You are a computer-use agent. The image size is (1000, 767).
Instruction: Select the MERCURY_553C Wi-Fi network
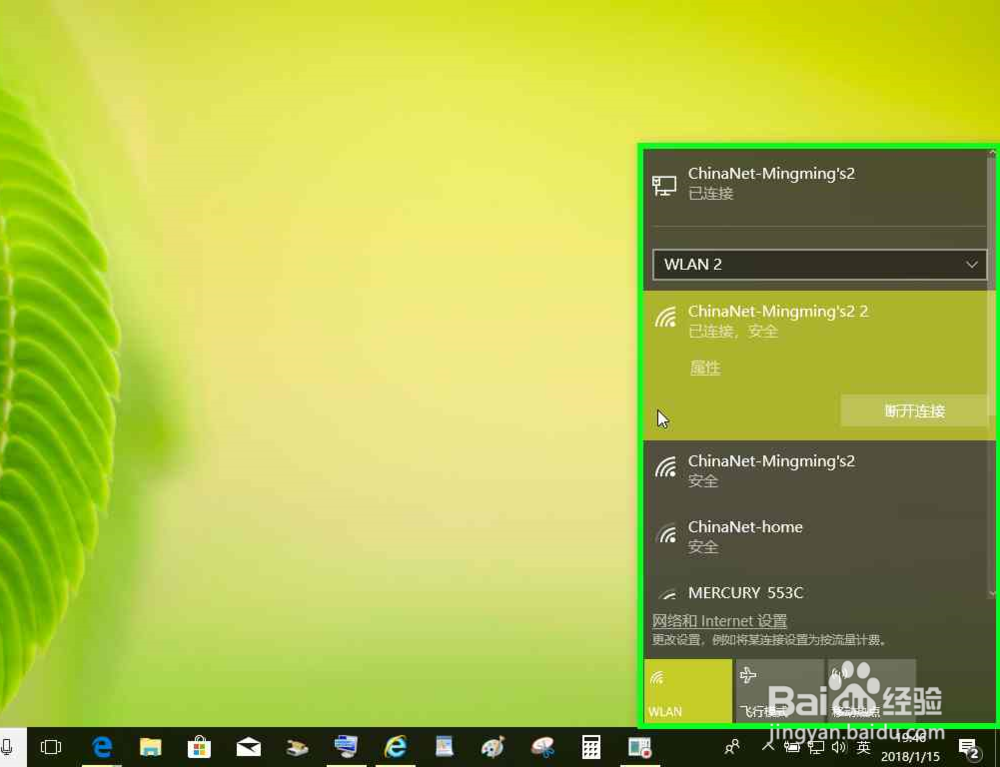click(x=816, y=590)
